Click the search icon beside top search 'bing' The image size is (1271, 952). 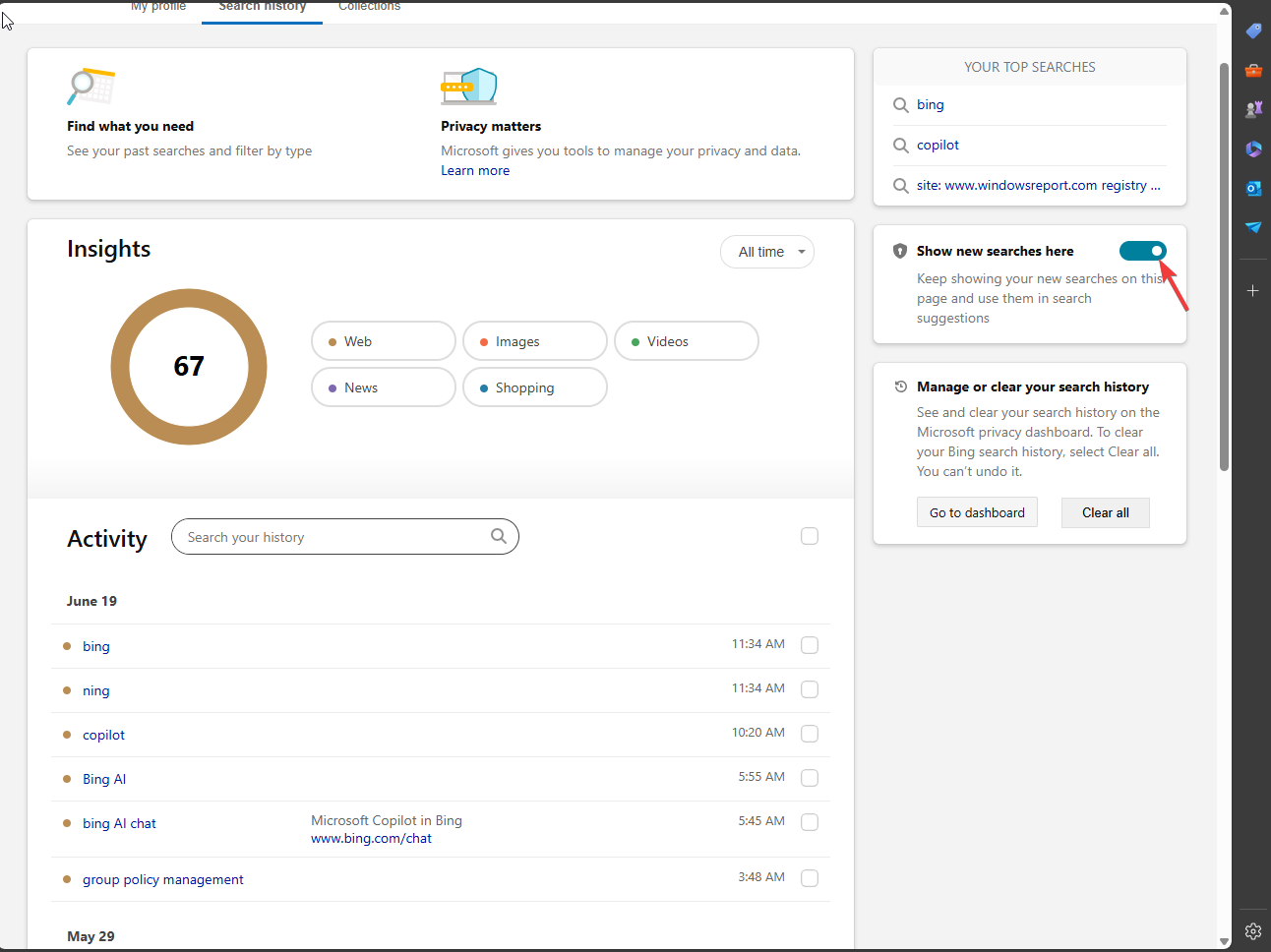(x=900, y=105)
